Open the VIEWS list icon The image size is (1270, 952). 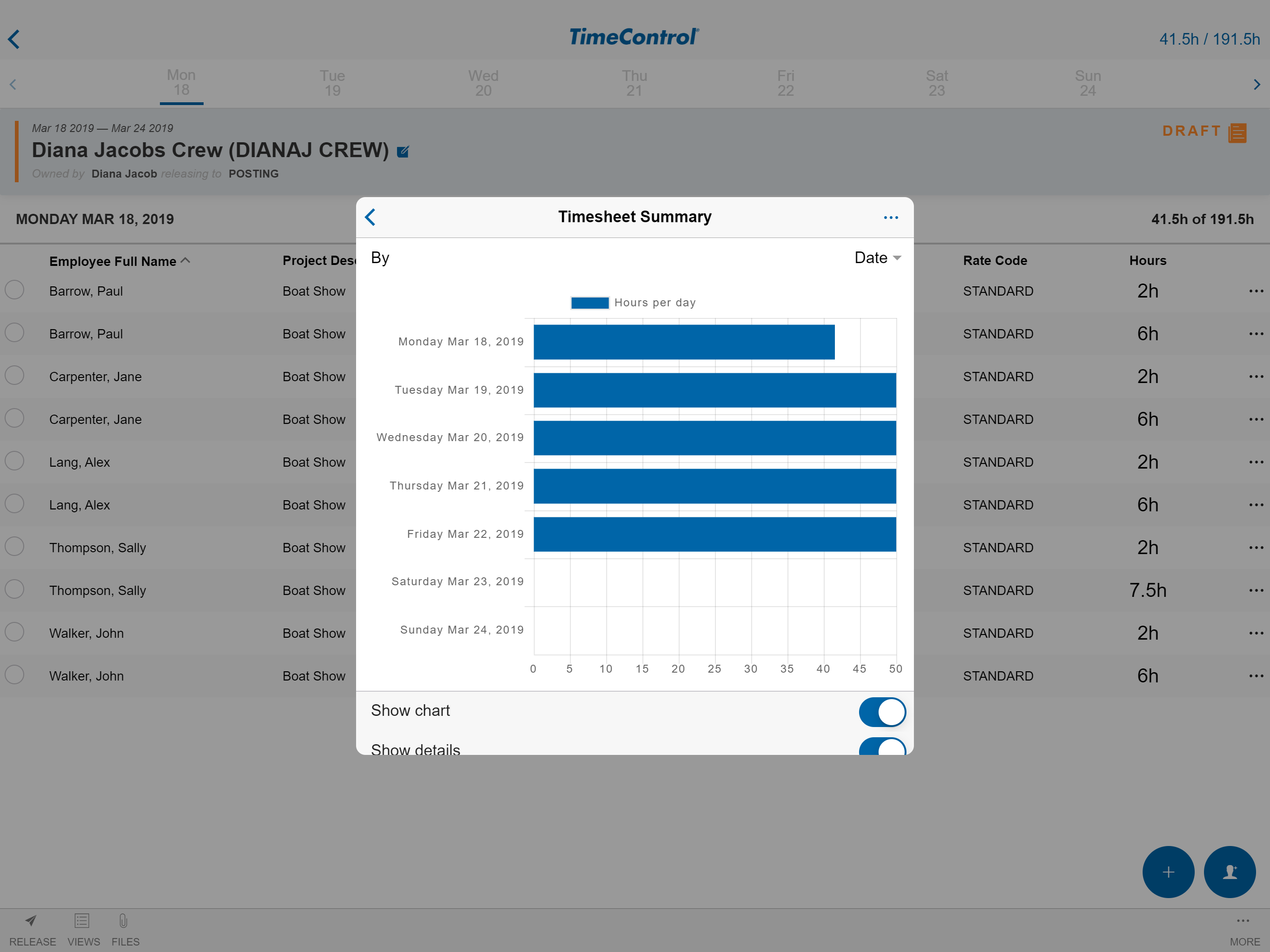point(82,921)
